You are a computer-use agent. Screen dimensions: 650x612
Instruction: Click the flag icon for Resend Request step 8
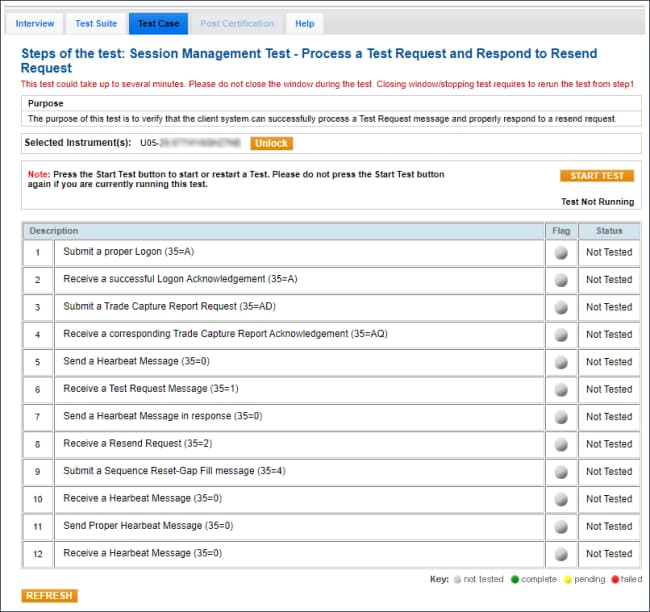[561, 444]
